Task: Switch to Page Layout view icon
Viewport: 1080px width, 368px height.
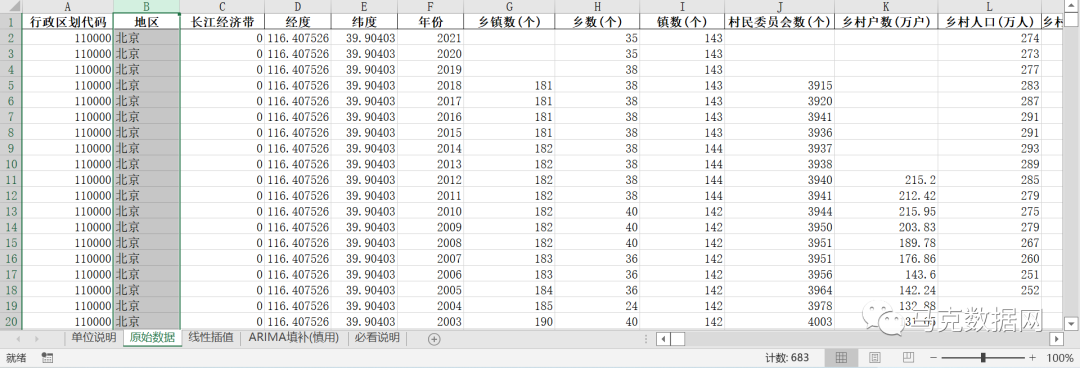Action: click(x=875, y=358)
